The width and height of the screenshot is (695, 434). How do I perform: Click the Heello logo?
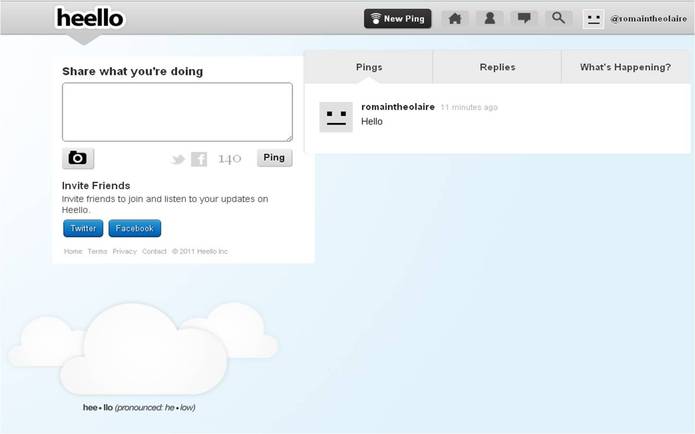(90, 18)
